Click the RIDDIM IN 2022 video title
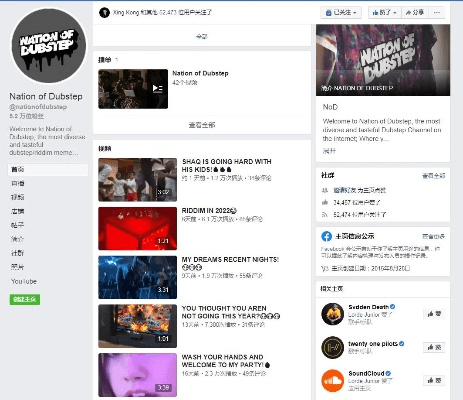The image size is (463, 400). (209, 211)
